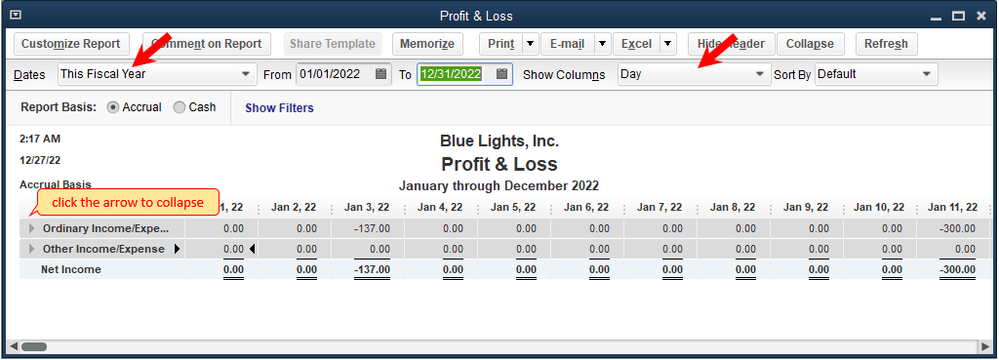Click the Collapse button
The width and height of the screenshot is (999, 360).
pyautogui.click(x=810, y=44)
